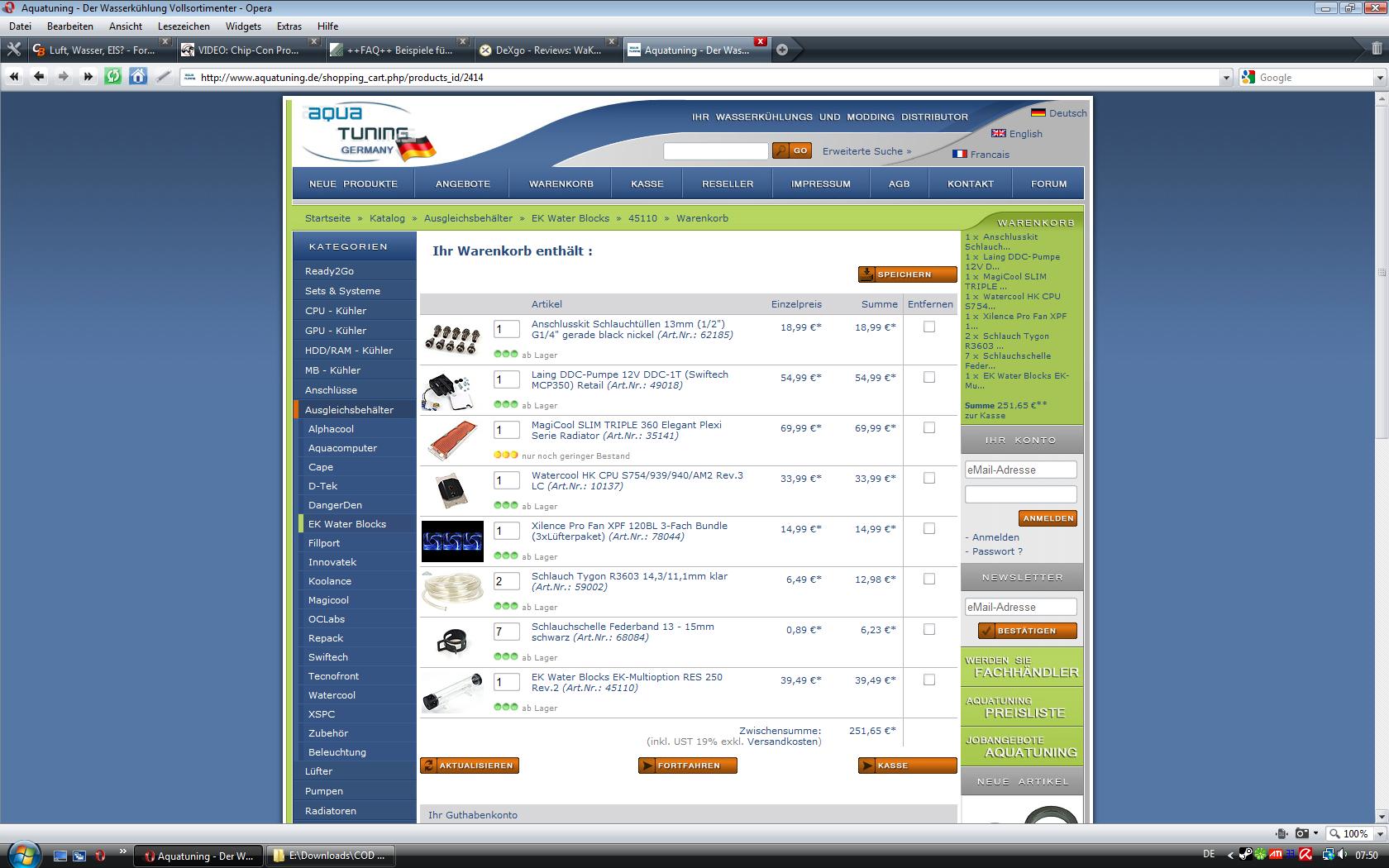Click the camera icon in Opera's status bar
Image resolution: width=1389 pixels, height=868 pixels.
1302,833
